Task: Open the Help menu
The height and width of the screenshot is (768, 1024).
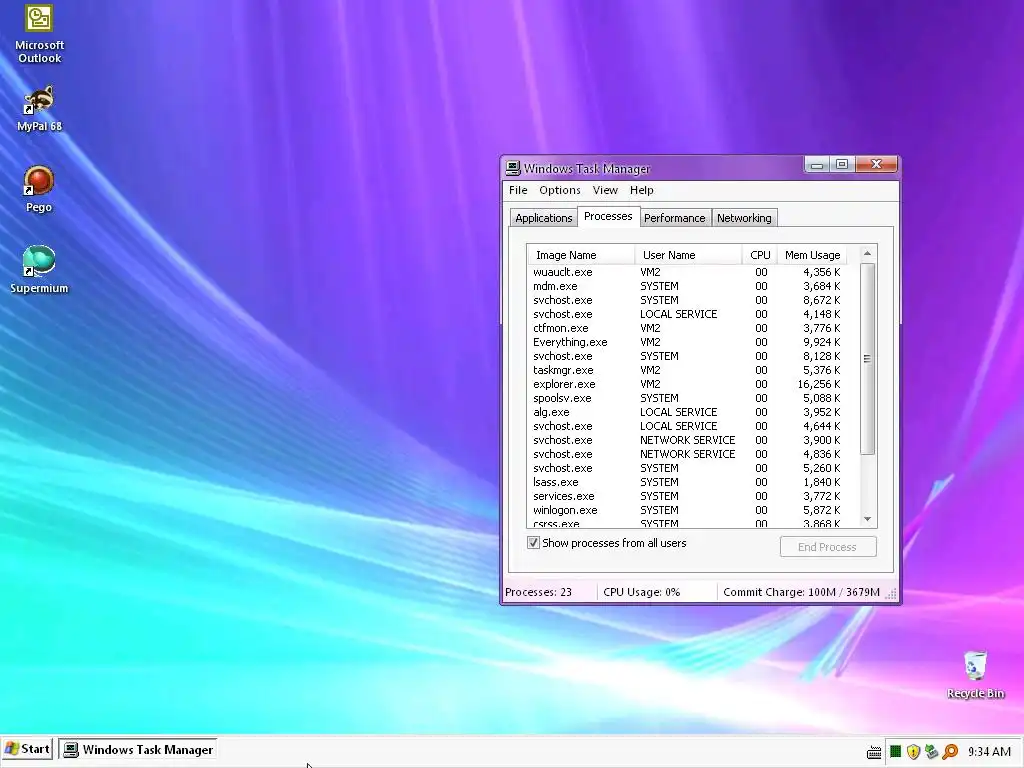Action: (641, 190)
